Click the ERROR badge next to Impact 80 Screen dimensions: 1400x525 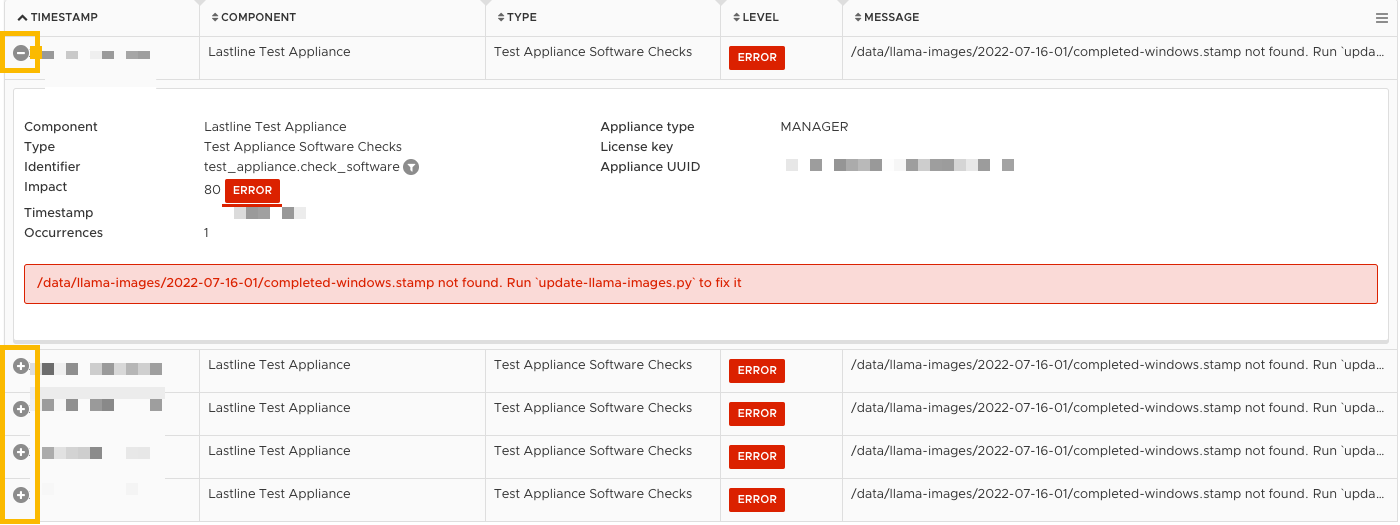point(252,190)
